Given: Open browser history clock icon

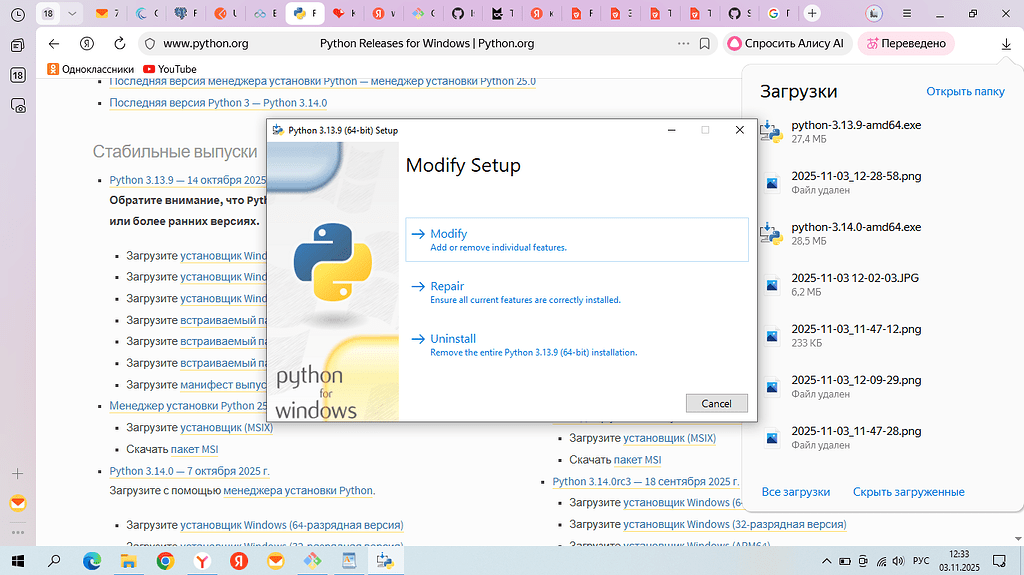Looking at the screenshot, I should coord(18,14).
